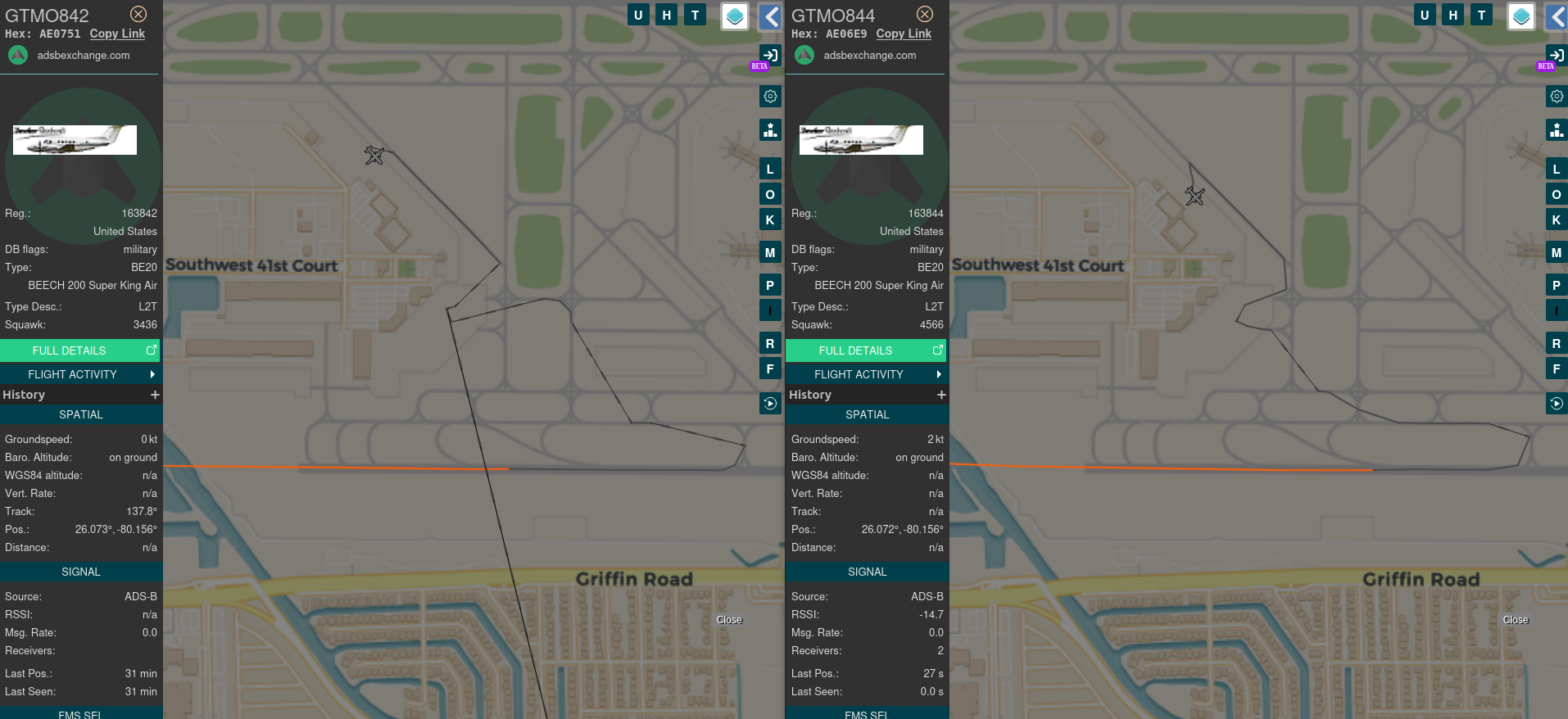Toggle P button on right map
1568x719 pixels.
point(1557,285)
